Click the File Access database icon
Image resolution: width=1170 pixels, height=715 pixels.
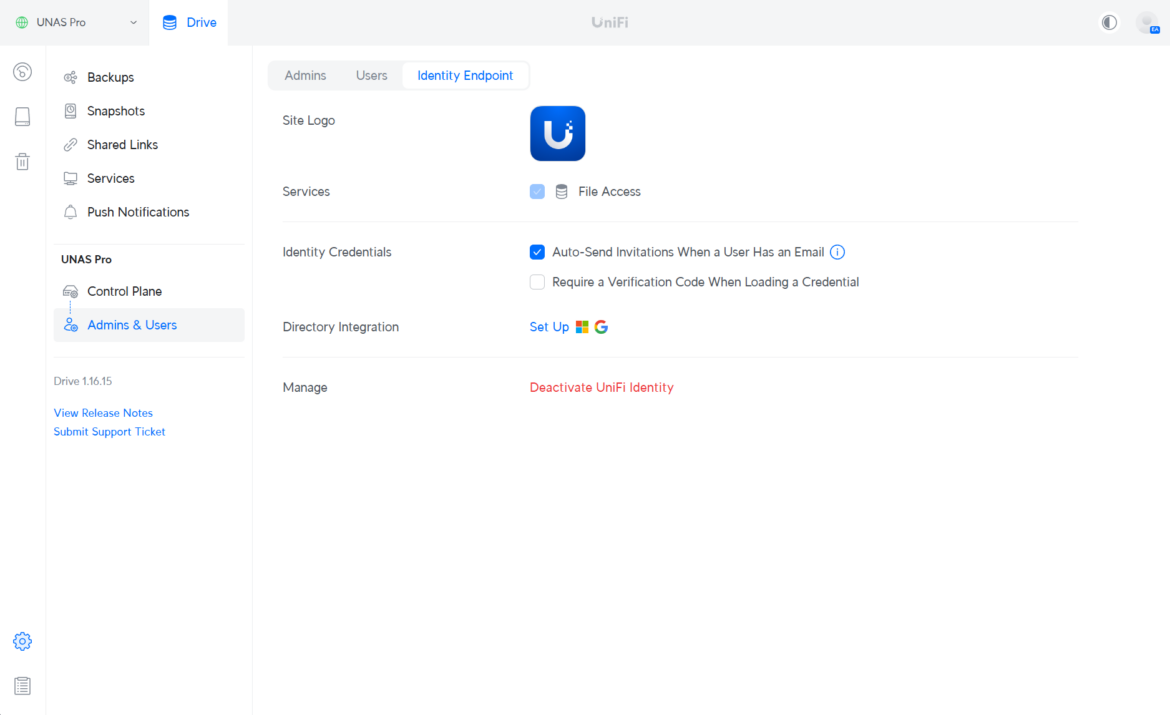[x=562, y=192]
